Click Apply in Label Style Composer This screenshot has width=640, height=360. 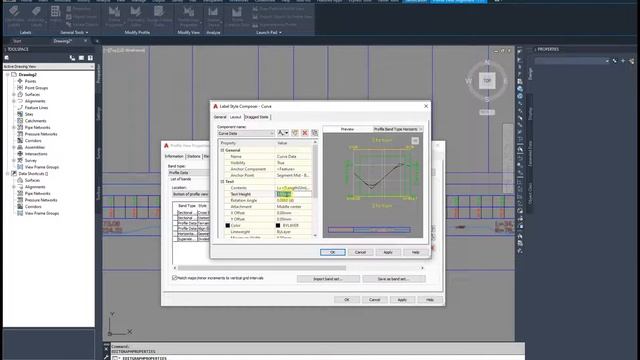point(388,252)
